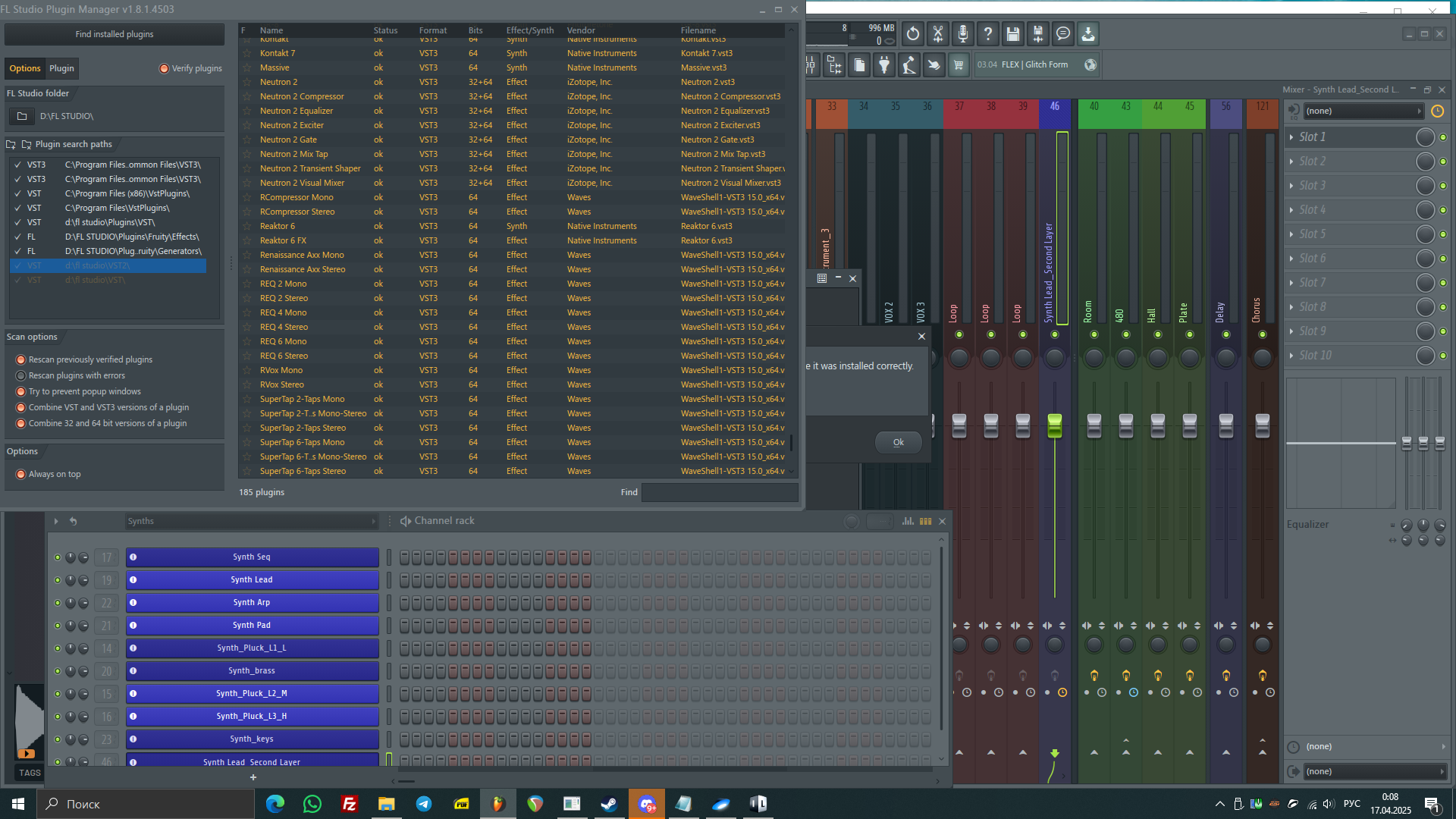Expand mixer Slot 2 menu arrow
The image size is (1456, 819).
coord(1291,162)
